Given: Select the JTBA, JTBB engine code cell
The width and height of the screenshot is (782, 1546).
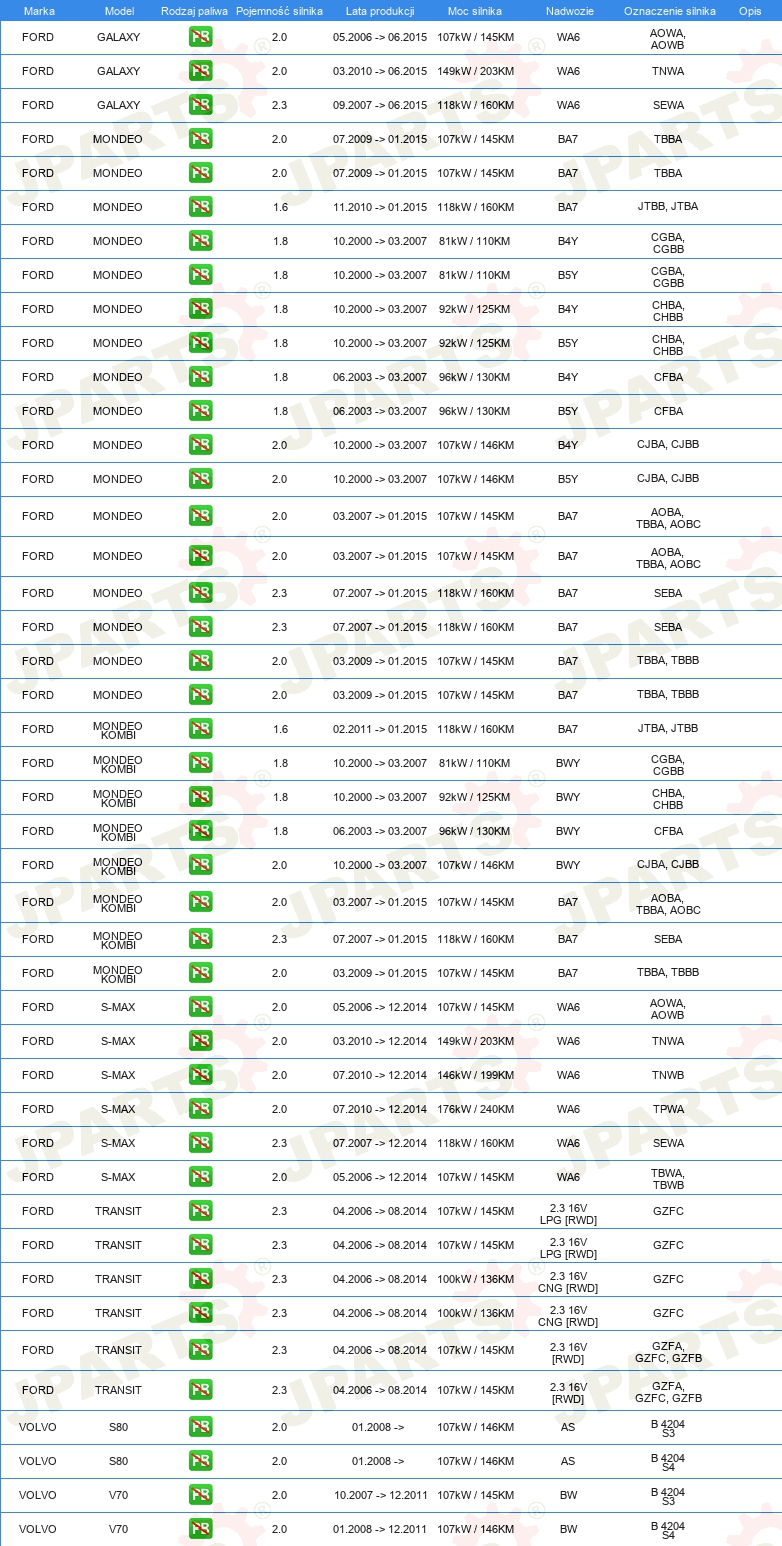Looking at the screenshot, I should click(668, 729).
